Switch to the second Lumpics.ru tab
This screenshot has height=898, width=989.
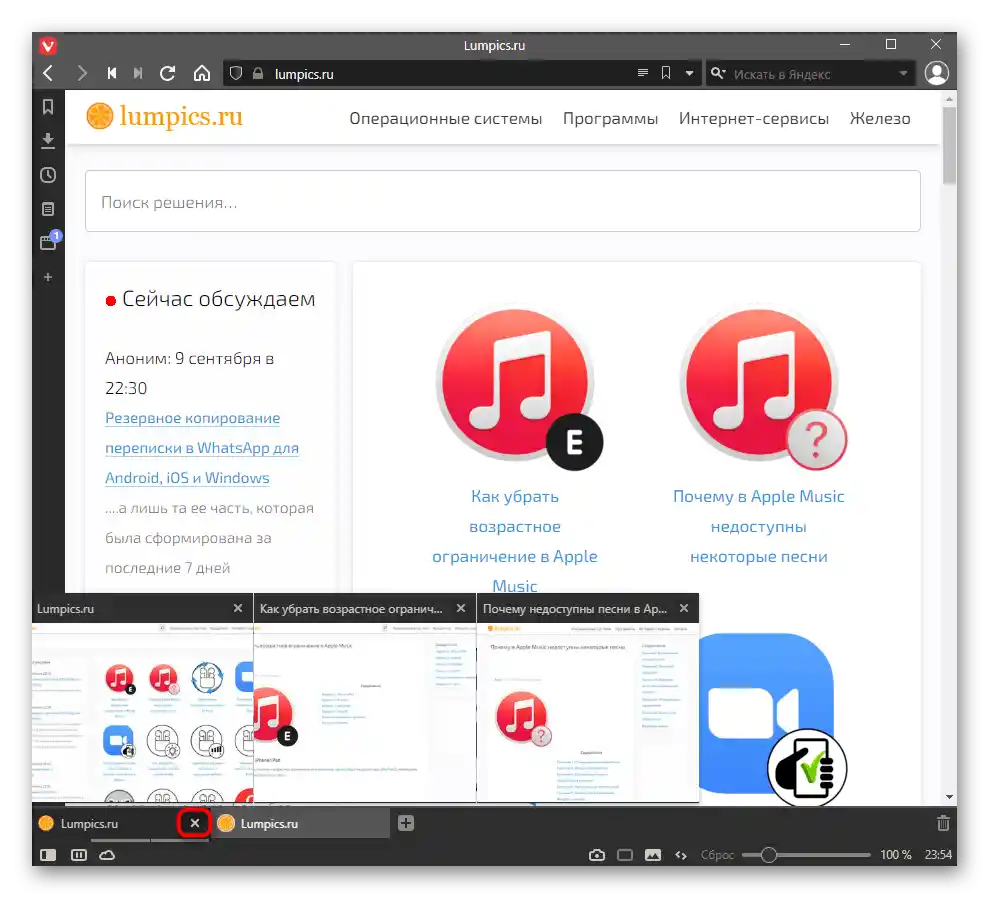point(300,824)
